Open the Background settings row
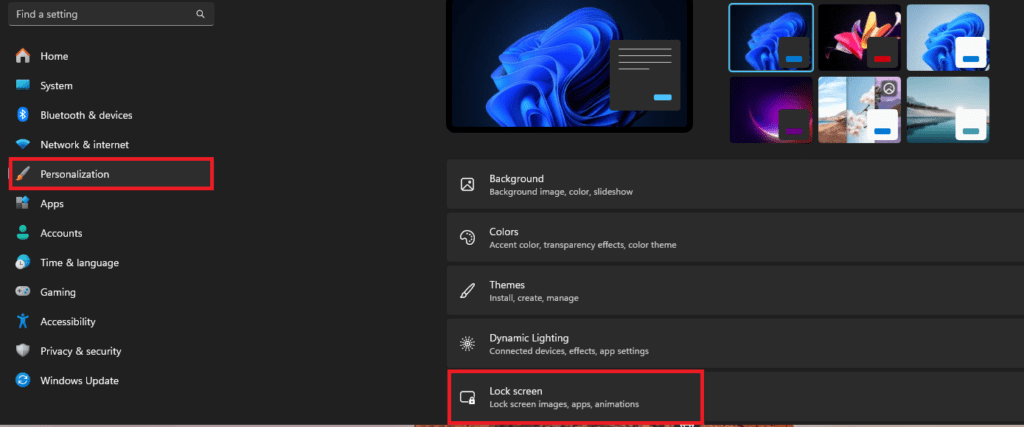Viewport: 1024px width, 427px height. click(x=735, y=184)
